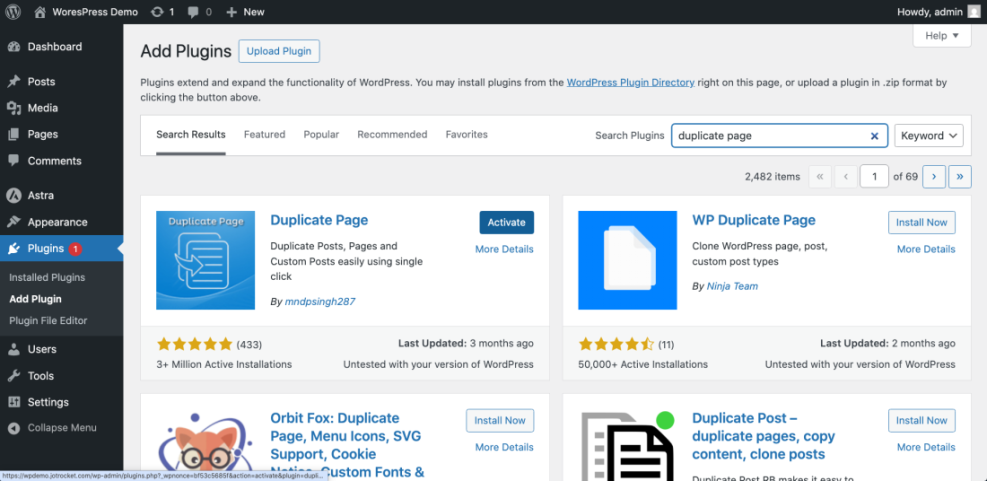987x481 pixels.
Task: Visit the WoresPress Demo site home icon
Action: click(x=40, y=11)
